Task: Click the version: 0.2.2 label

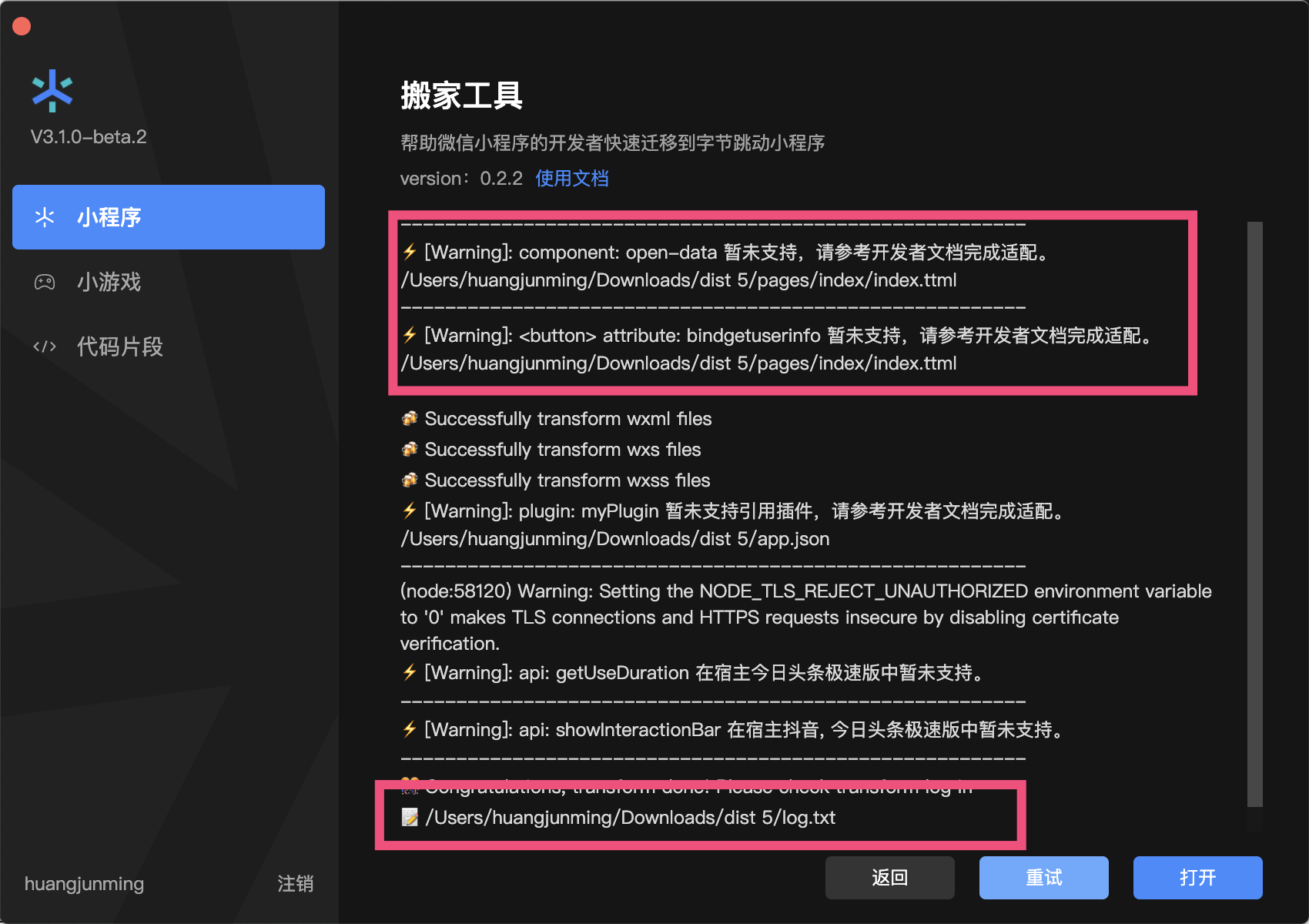Action: [x=461, y=179]
